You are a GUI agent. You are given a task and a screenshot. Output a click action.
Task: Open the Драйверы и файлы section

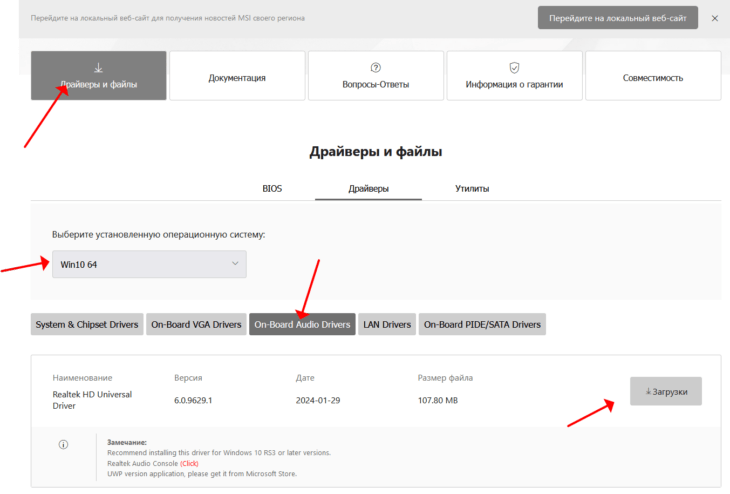click(99, 75)
